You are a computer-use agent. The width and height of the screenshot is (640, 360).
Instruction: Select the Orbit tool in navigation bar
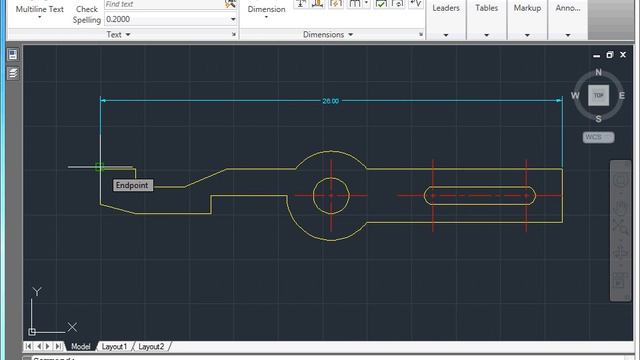click(620, 252)
